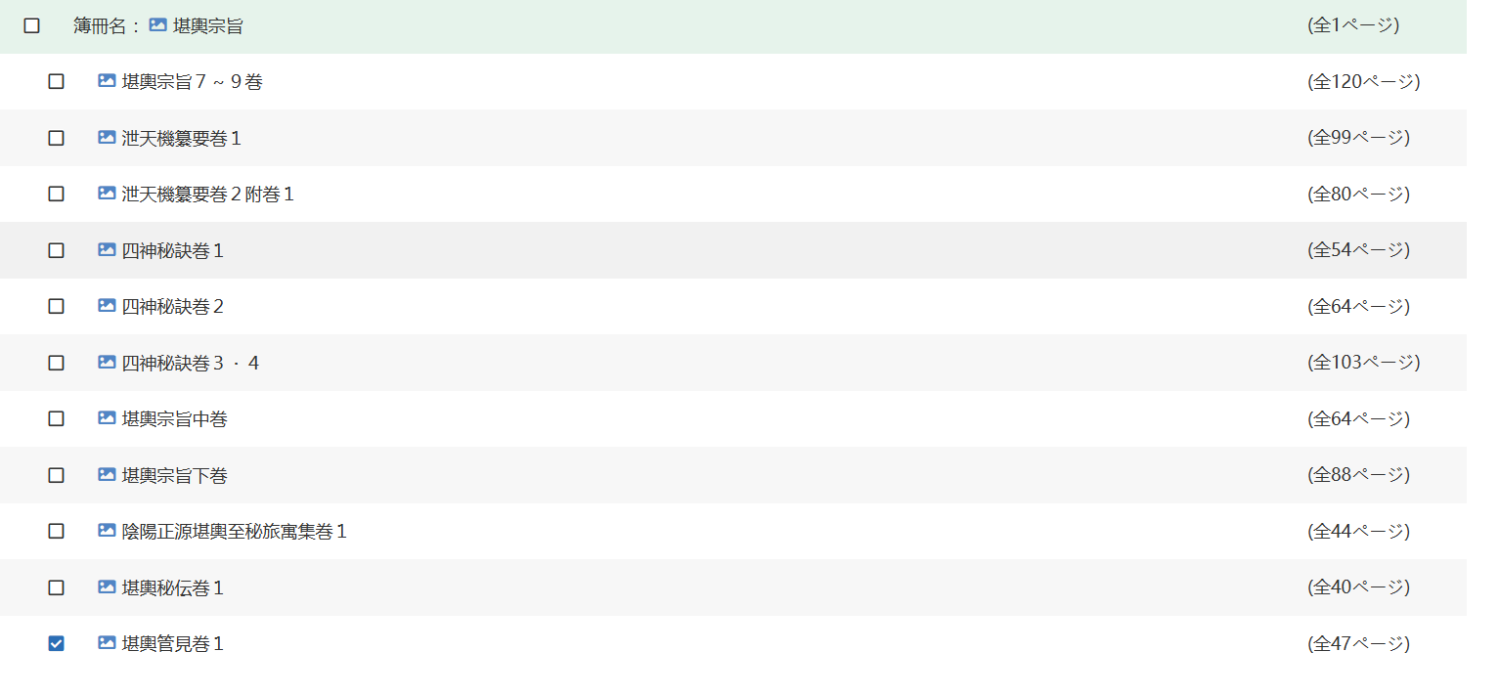
Task: Click image icon next to 四神秘訣巻２
Action: 107,306
